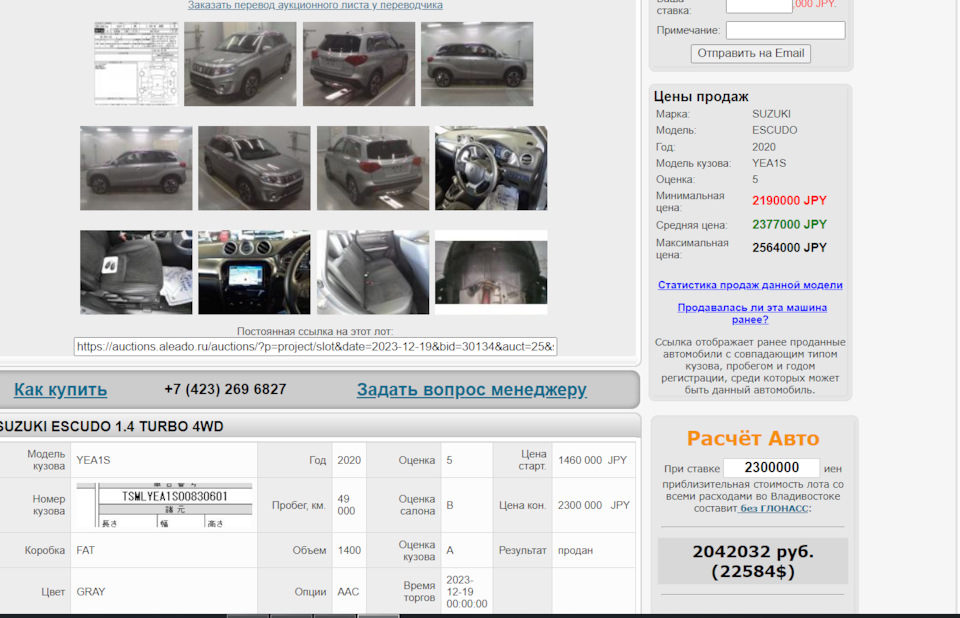Click maximum price '2564000 JPY'
The image size is (960, 618).
pos(789,248)
